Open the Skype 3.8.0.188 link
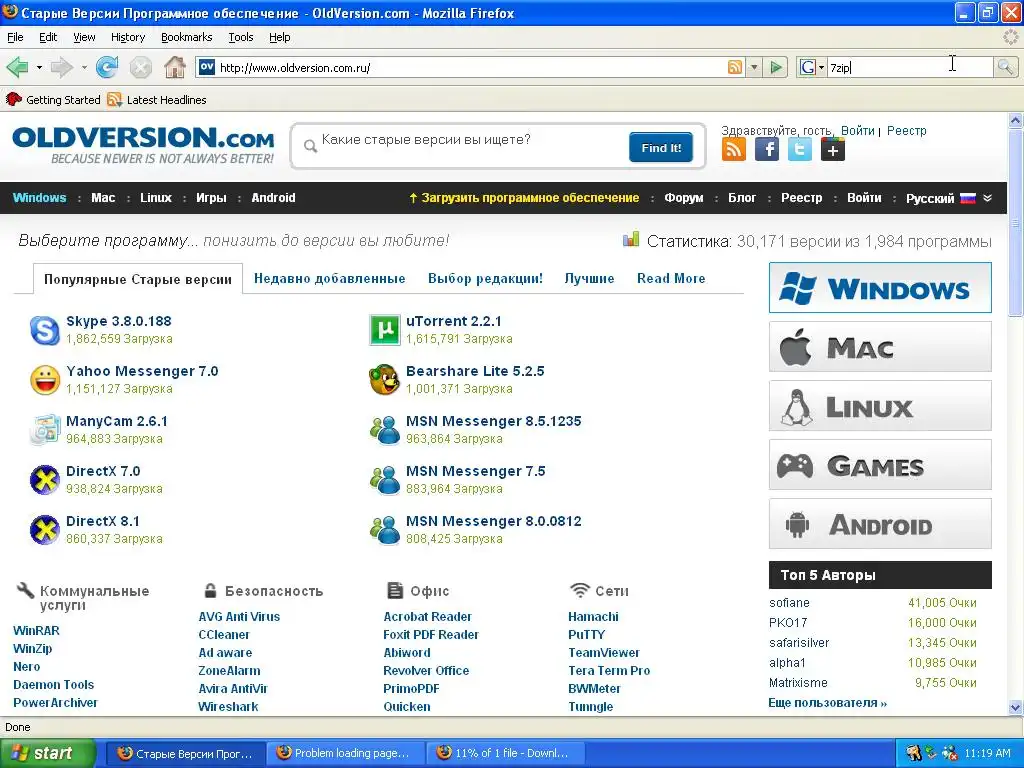This screenshot has width=1024, height=768. 119,321
